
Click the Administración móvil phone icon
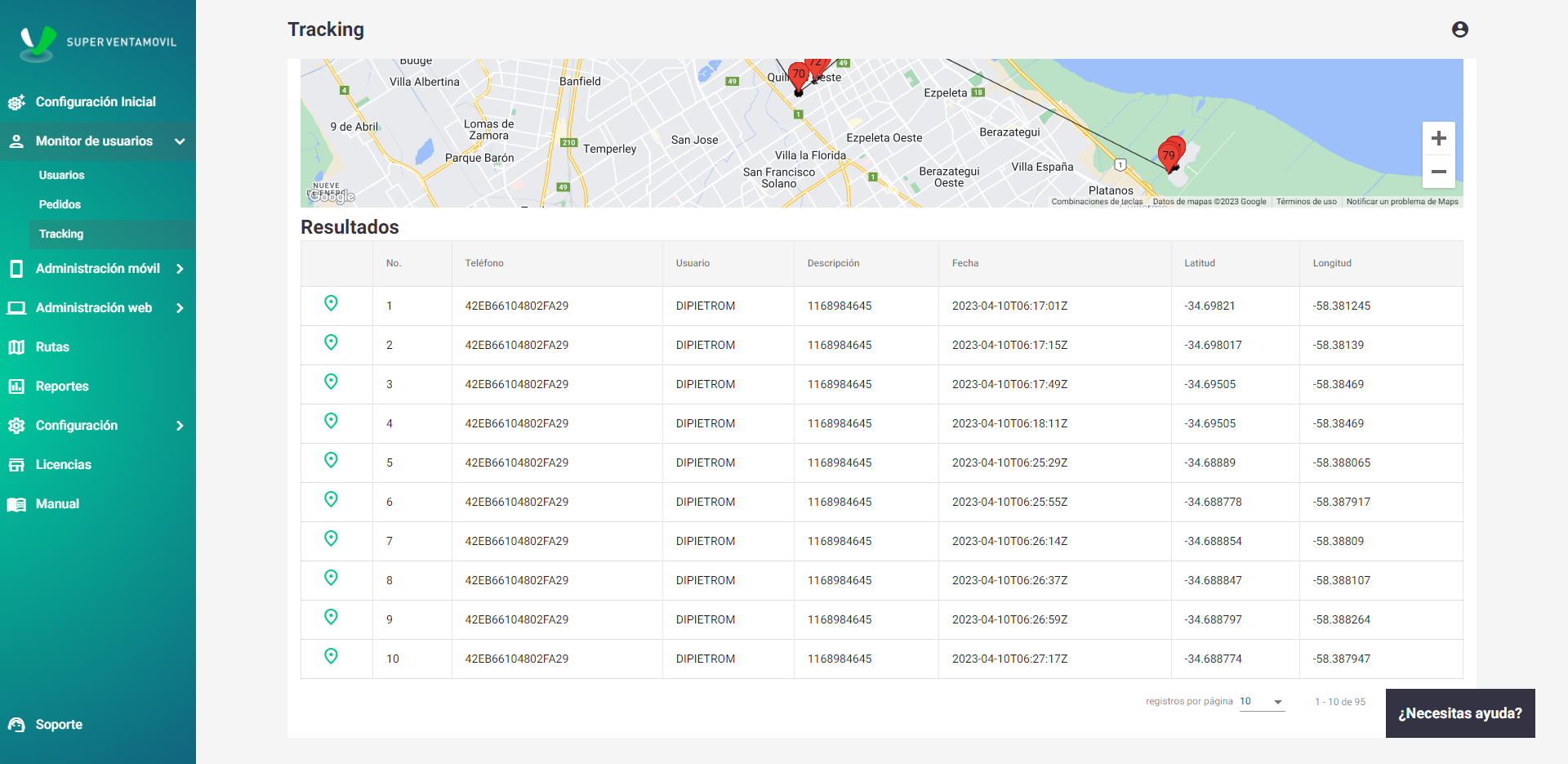16,269
